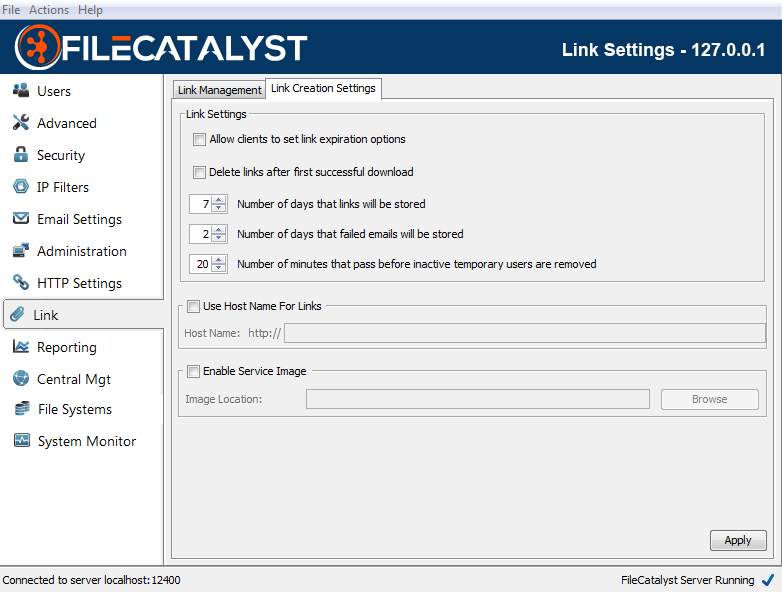Open Reporting label
Screen dimensions: 782x592
pos(67,348)
